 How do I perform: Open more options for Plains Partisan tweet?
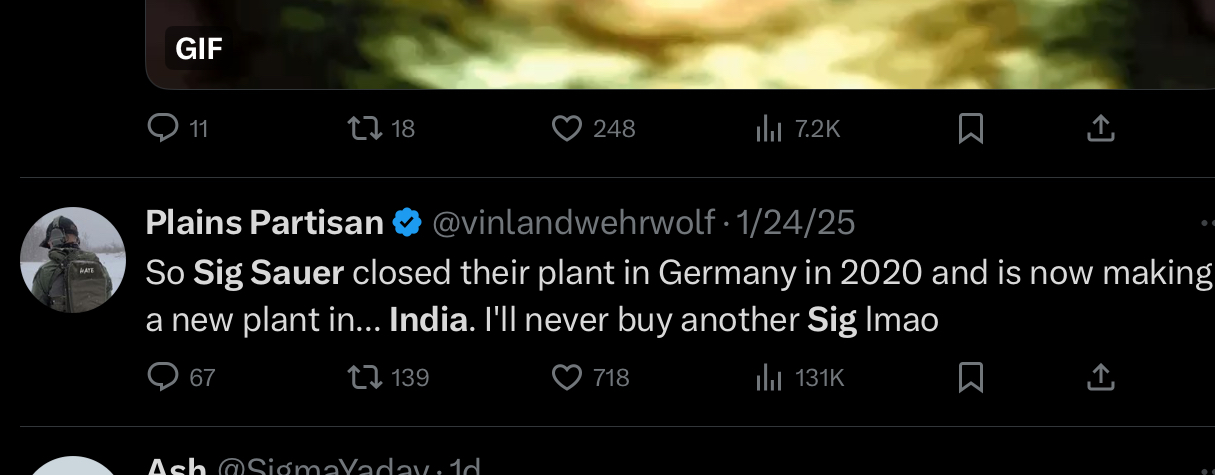tap(1204, 223)
